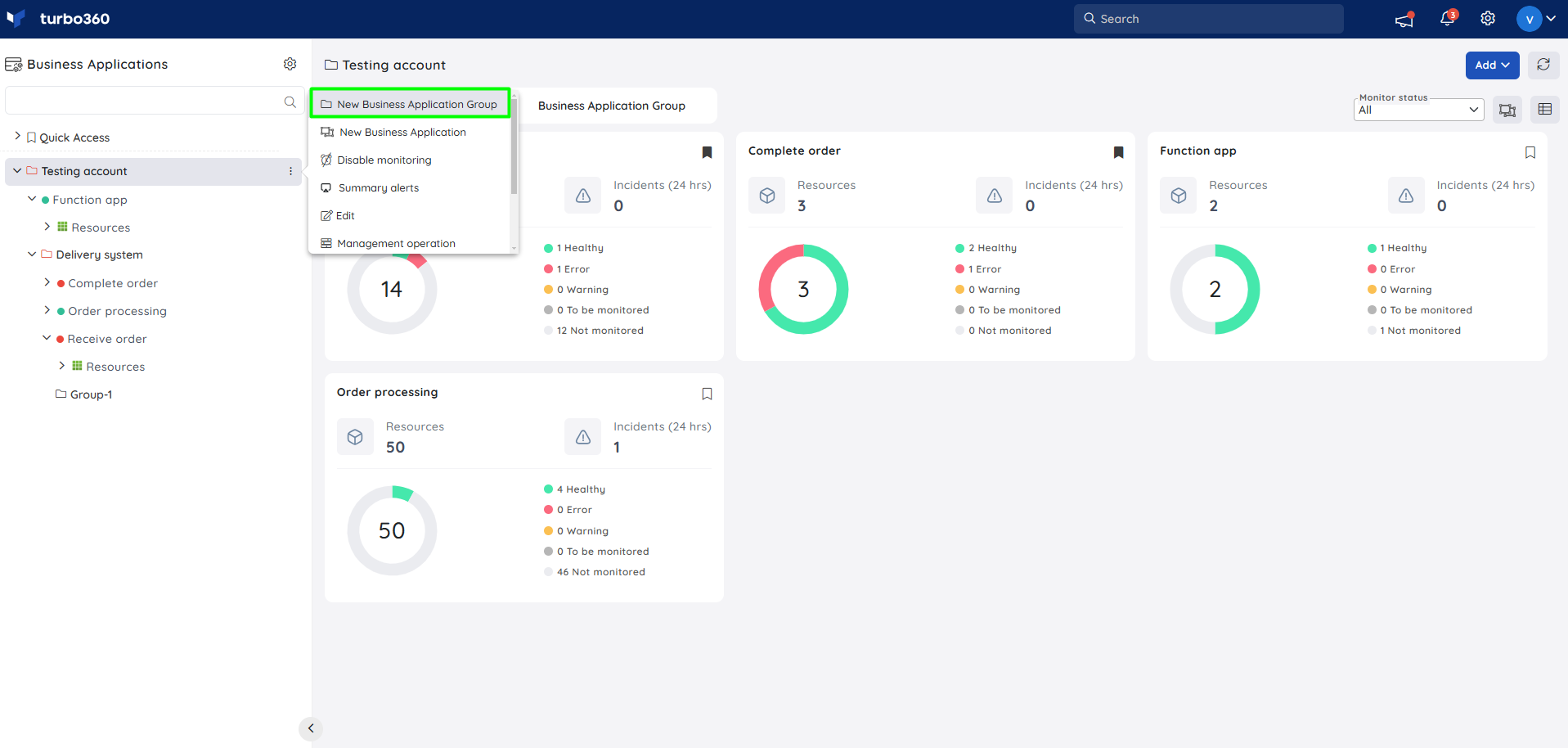Open the Monitor status dropdown

click(x=1419, y=110)
